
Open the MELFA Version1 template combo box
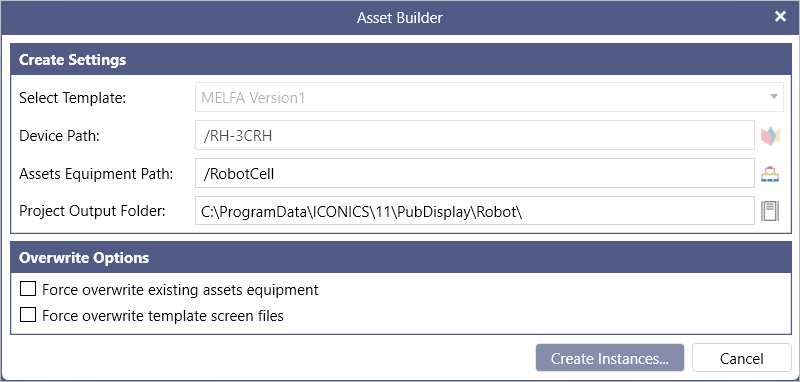click(489, 97)
